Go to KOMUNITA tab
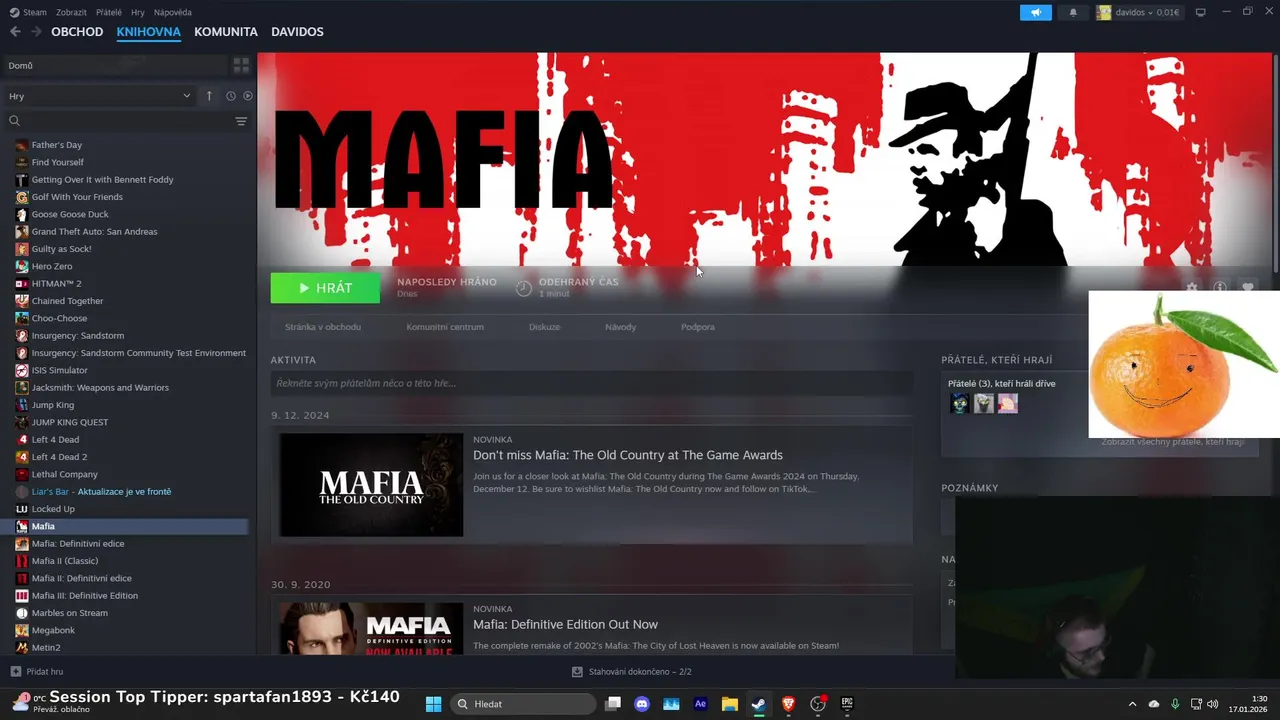 (226, 32)
